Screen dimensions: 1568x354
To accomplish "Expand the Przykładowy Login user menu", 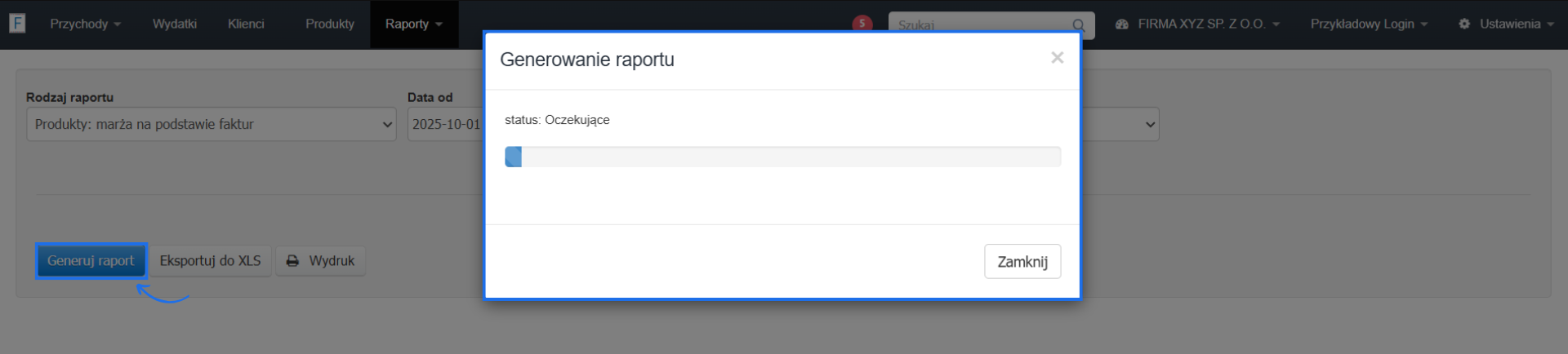I will (1369, 24).
